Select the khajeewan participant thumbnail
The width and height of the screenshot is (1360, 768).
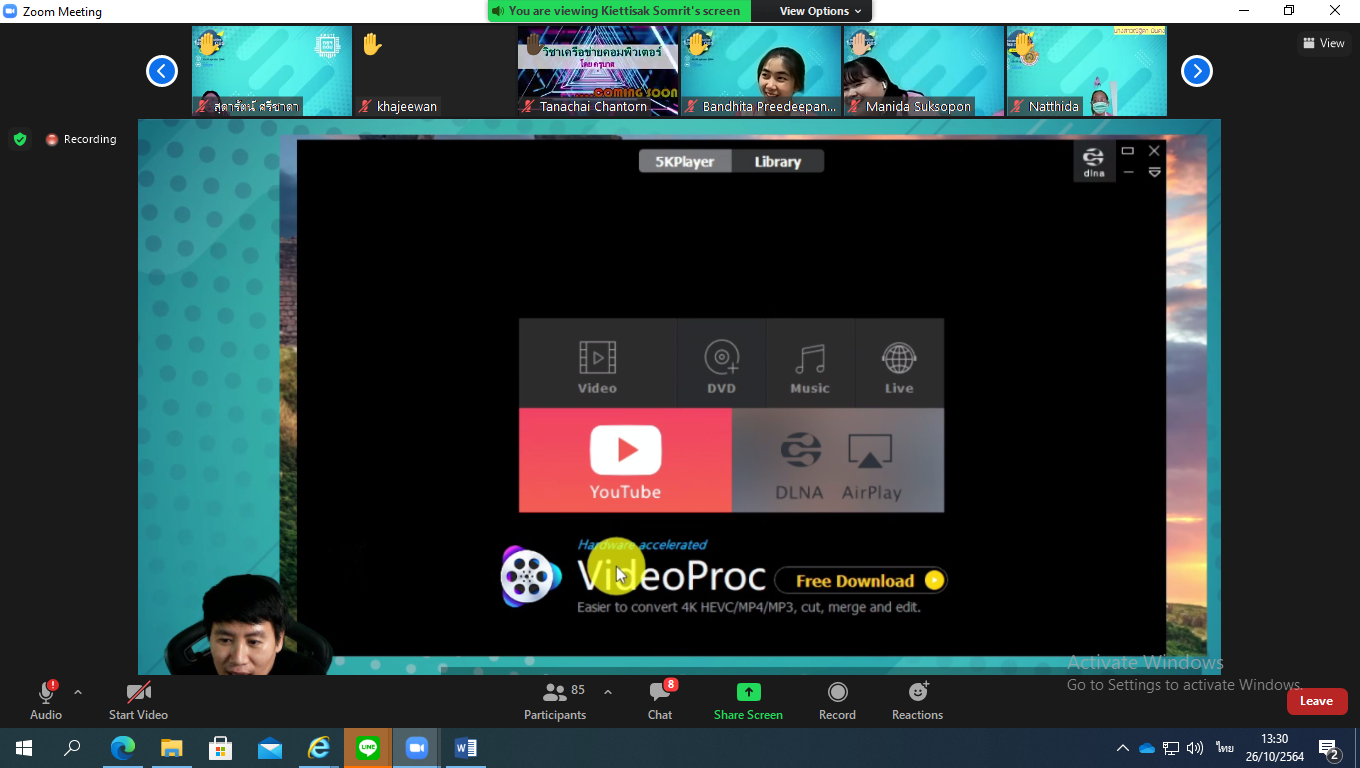(x=434, y=71)
